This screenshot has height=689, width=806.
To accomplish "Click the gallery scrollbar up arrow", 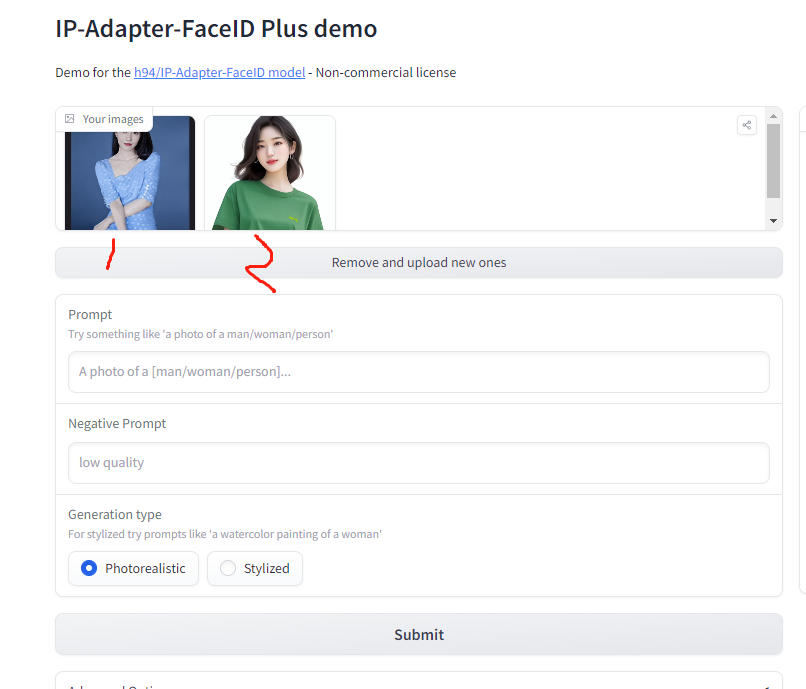I will [x=773, y=116].
